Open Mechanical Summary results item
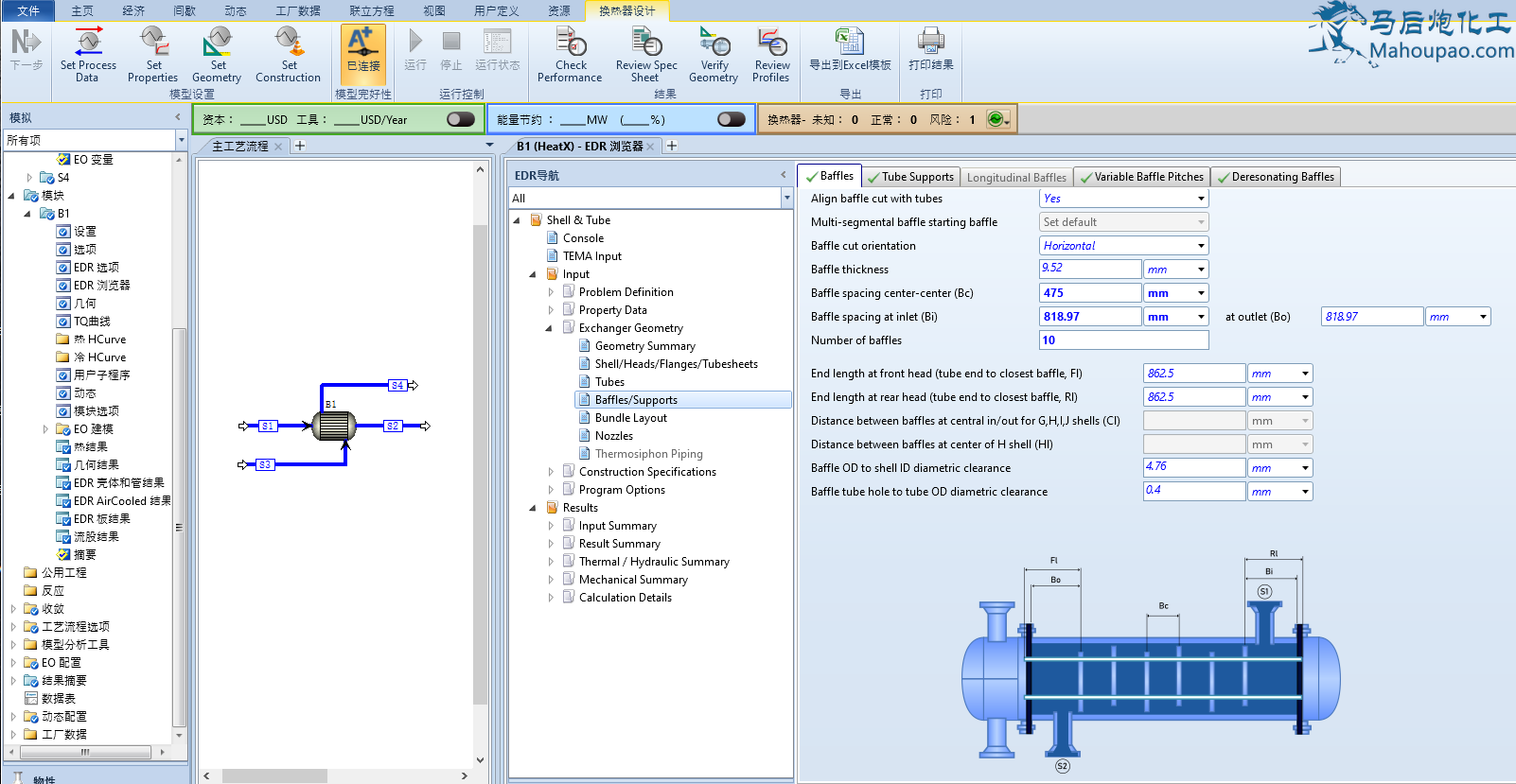Image resolution: width=1516 pixels, height=784 pixels. tap(633, 580)
